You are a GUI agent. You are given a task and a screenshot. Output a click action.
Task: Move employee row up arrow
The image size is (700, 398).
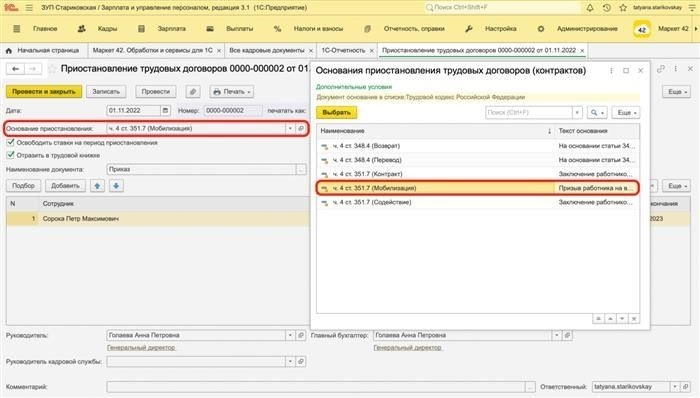click(x=97, y=186)
